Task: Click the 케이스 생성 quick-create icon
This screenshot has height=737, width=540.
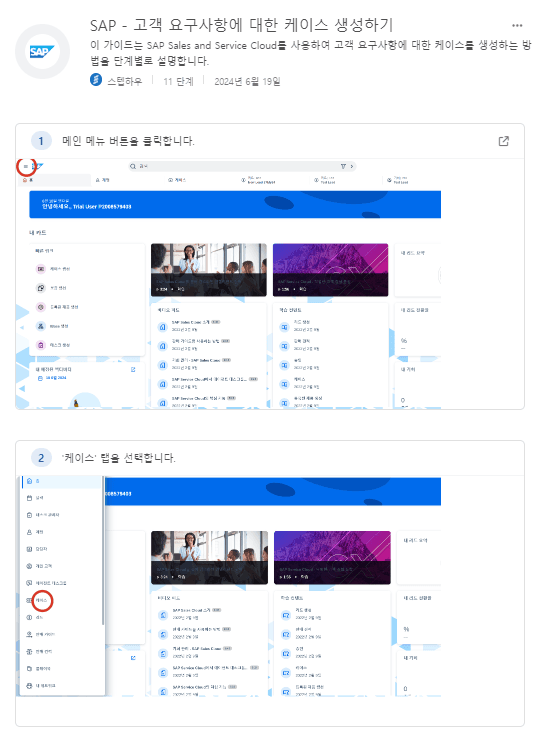Action: click(x=41, y=269)
